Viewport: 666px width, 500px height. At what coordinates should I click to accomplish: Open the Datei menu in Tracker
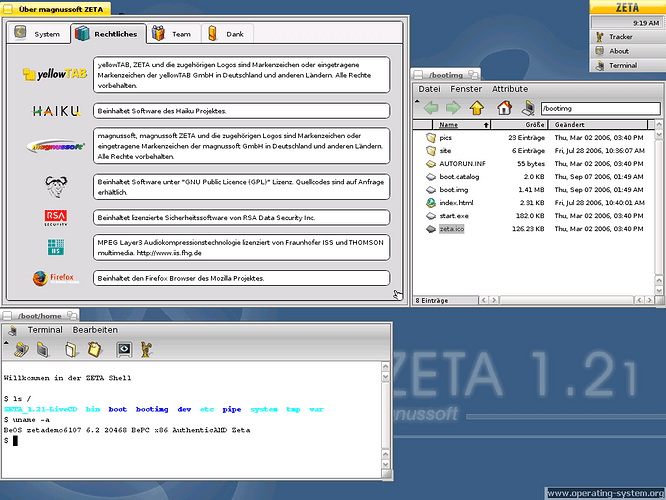pyautogui.click(x=429, y=89)
